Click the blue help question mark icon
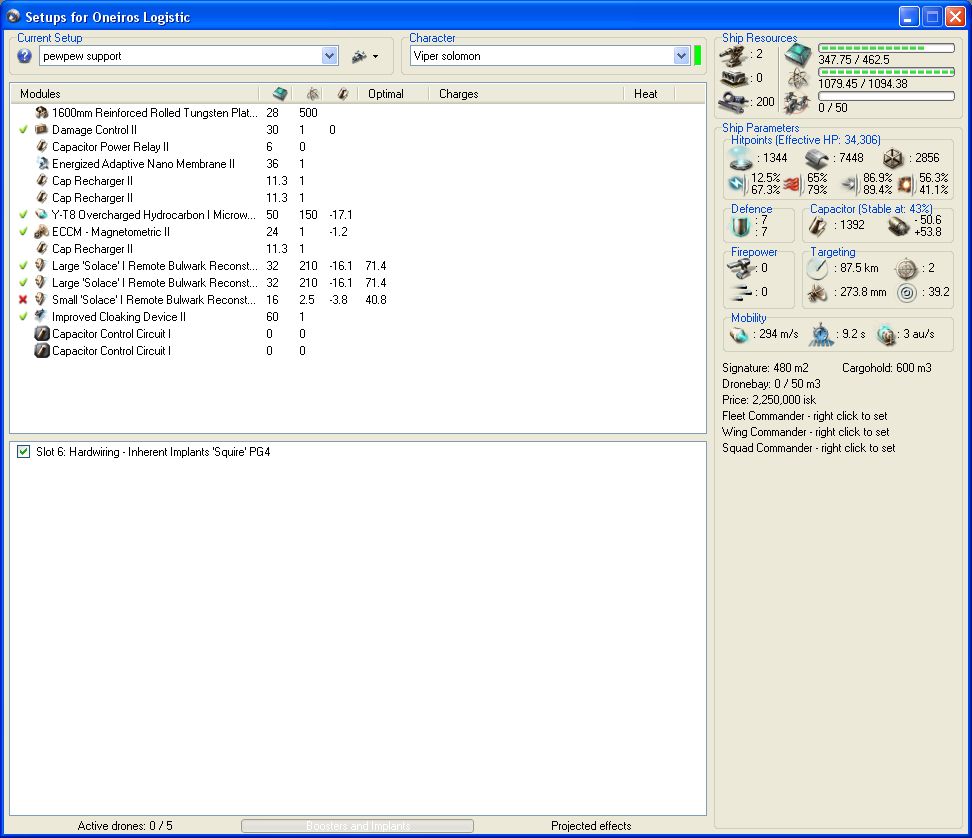This screenshot has width=972, height=838. [25, 56]
